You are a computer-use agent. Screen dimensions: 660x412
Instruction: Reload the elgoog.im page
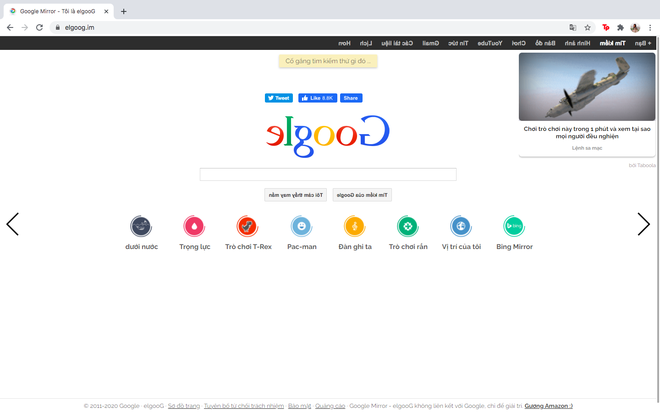[39, 27]
